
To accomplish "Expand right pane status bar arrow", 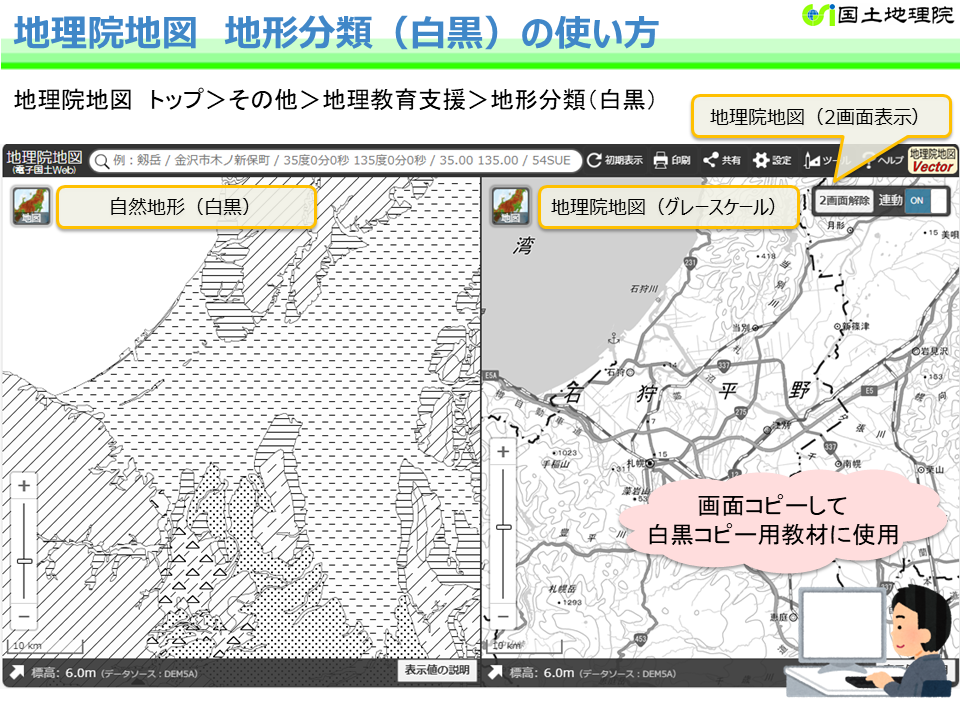I will pyautogui.click(x=495, y=673).
